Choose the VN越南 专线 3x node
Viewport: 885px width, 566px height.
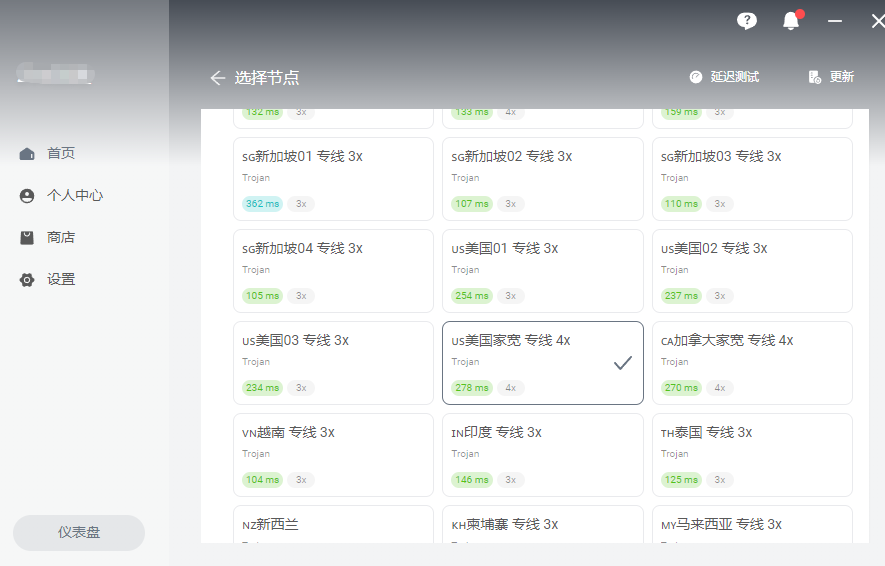pos(334,455)
